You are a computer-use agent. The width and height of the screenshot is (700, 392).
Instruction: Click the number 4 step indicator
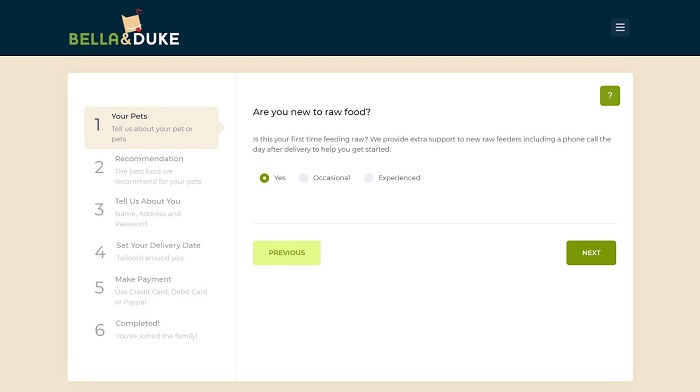click(100, 252)
